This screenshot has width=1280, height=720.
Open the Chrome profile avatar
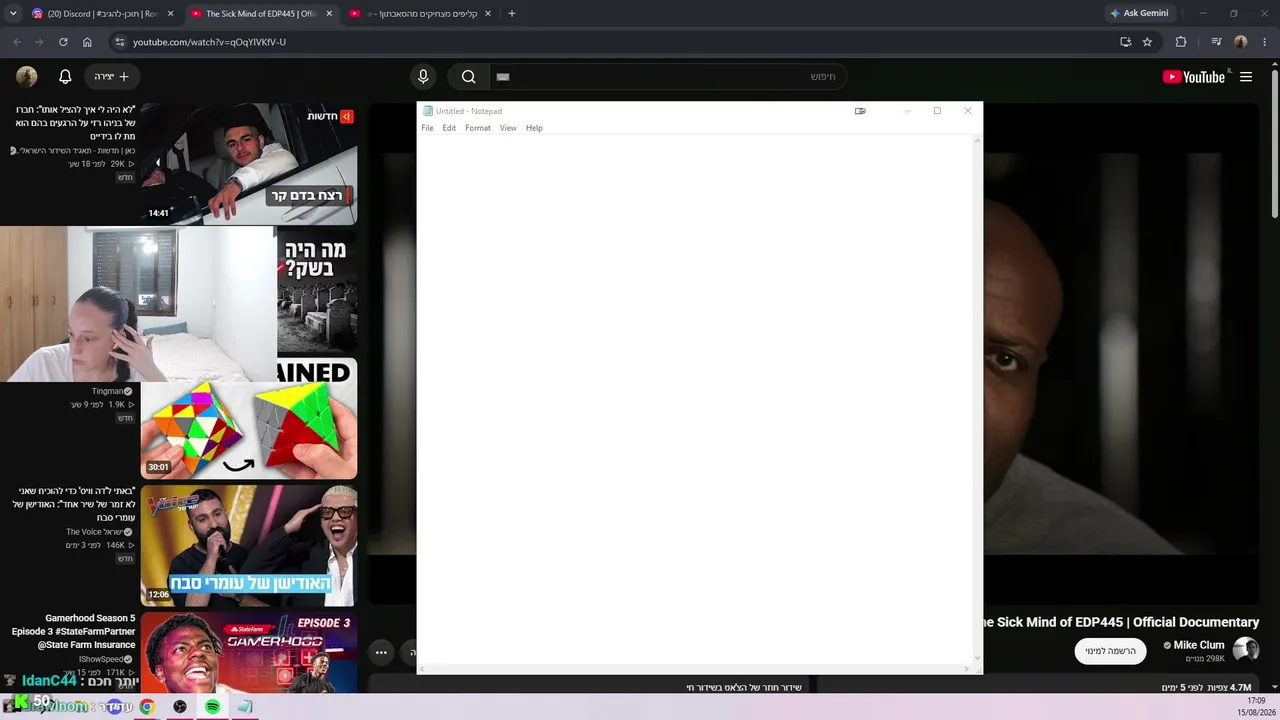point(1241,42)
